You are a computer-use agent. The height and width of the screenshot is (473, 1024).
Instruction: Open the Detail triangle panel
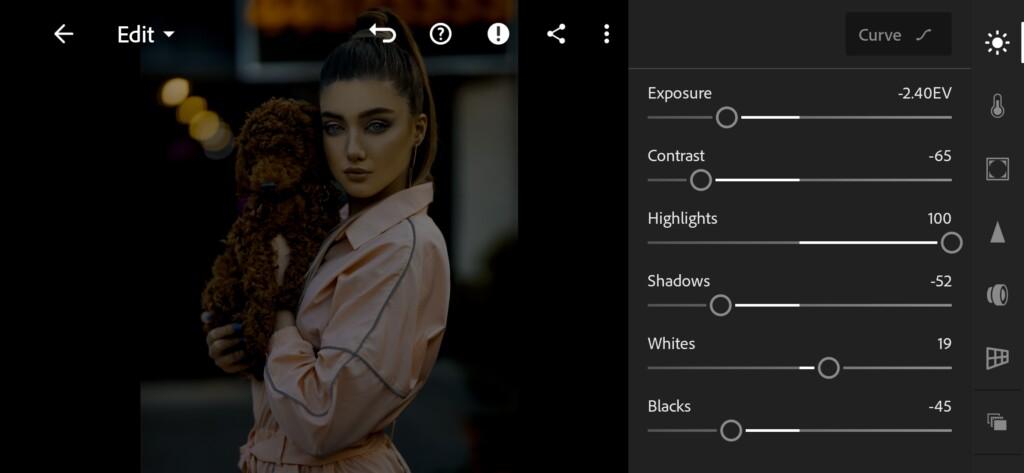click(997, 232)
